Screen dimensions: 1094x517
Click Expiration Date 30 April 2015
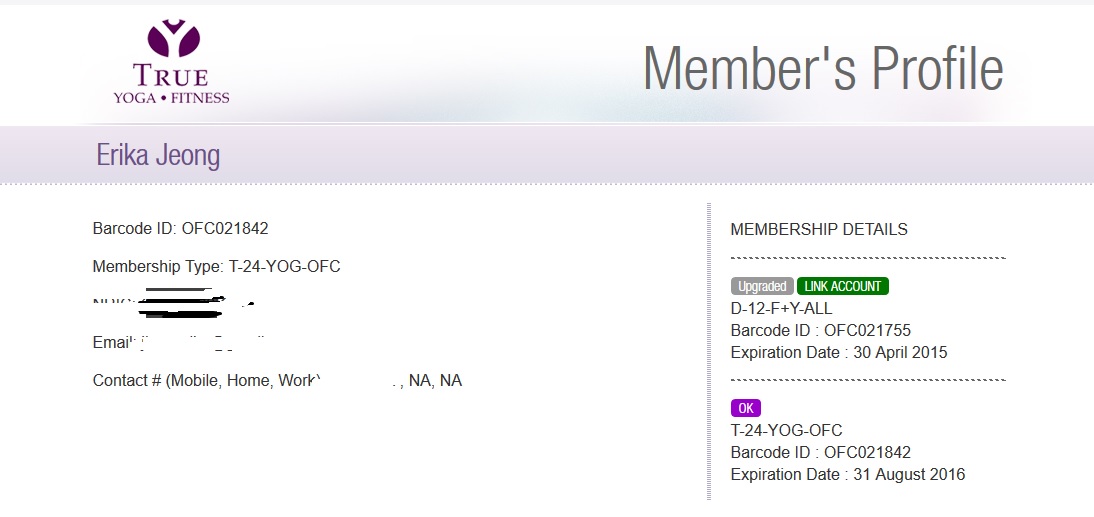(839, 352)
